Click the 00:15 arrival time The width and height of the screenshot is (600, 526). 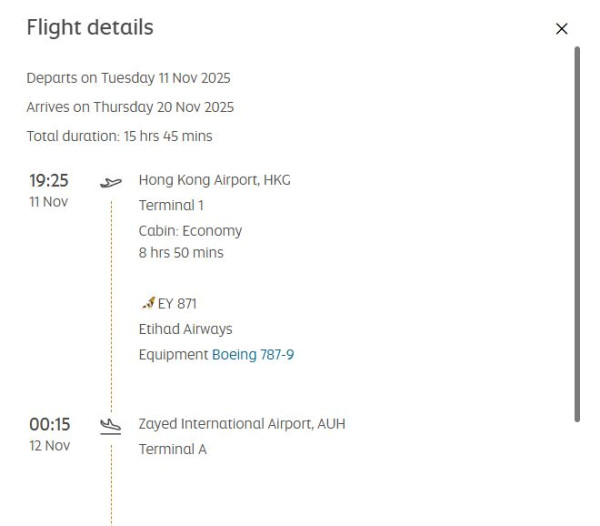(49, 424)
